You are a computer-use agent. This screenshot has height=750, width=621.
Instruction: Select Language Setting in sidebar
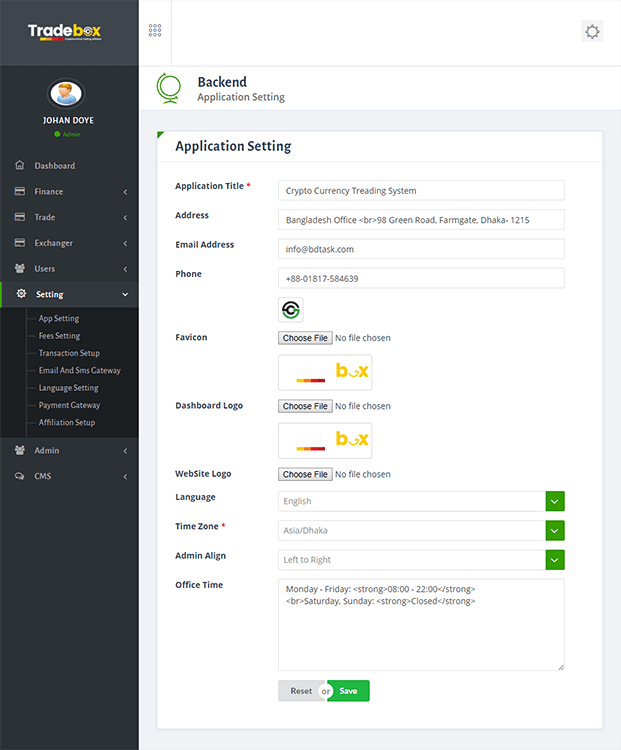click(68, 388)
